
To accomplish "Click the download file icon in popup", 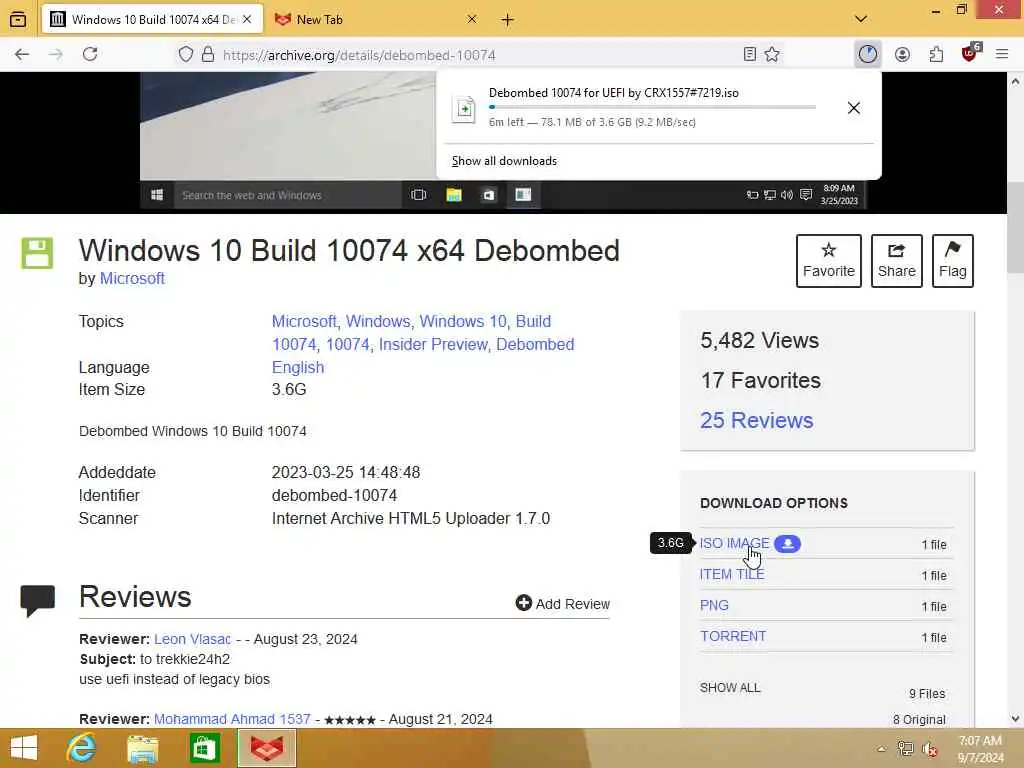I will 464,109.
